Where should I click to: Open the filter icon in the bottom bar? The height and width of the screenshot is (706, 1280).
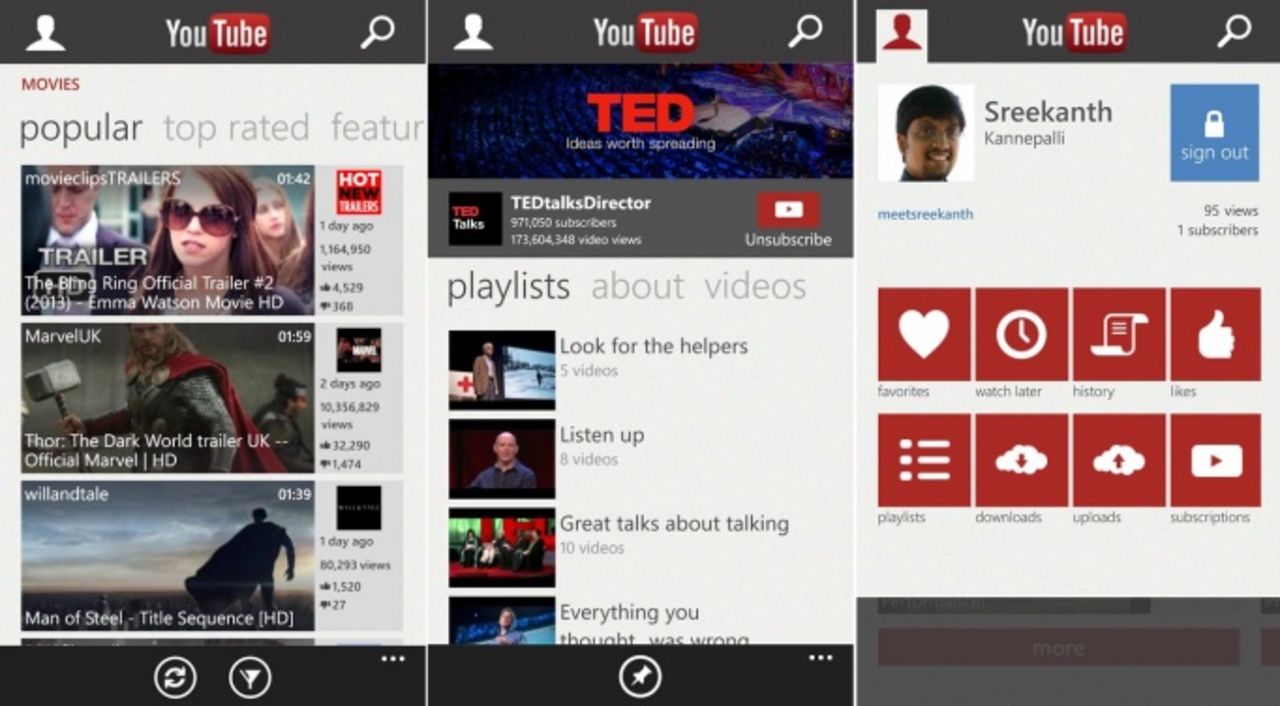(251, 677)
